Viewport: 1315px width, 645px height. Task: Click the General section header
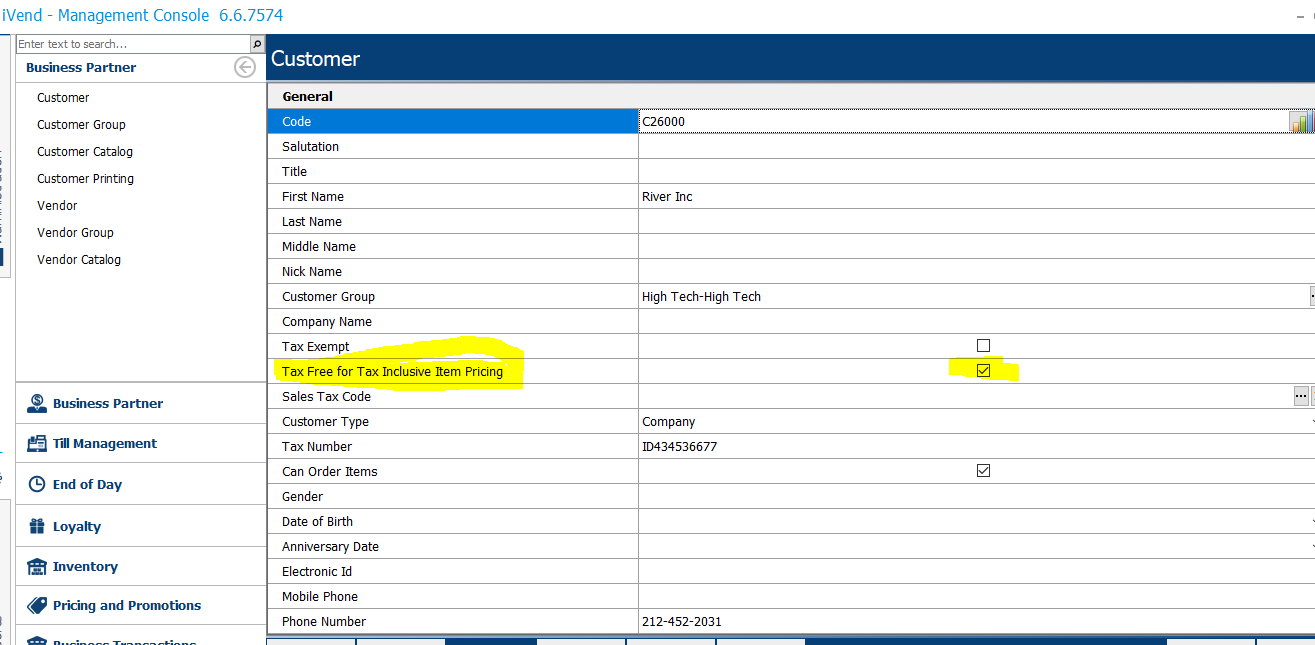790,97
